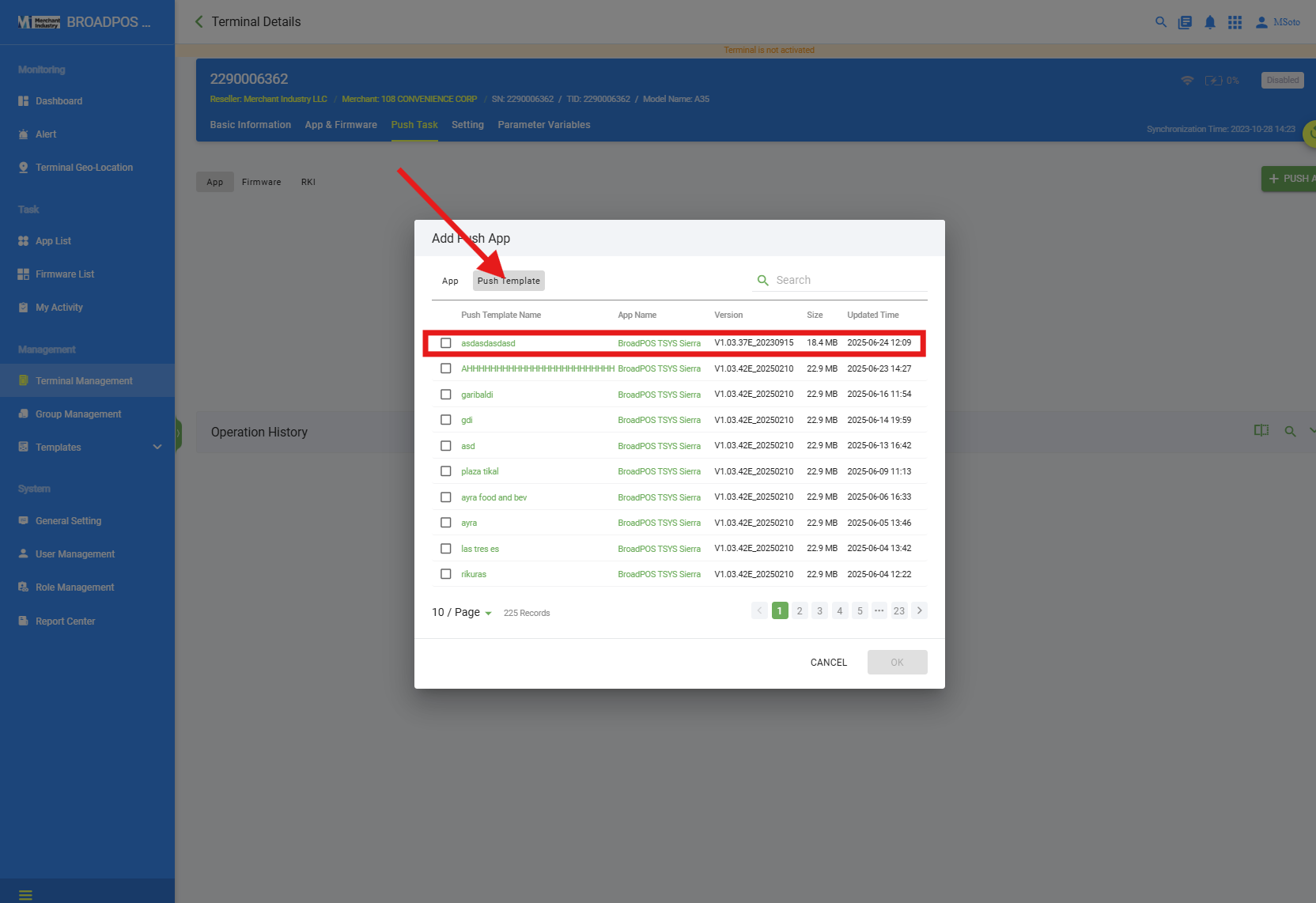The height and width of the screenshot is (903, 1316).
Task: Click the General Setting sidebar icon
Action: click(x=24, y=521)
